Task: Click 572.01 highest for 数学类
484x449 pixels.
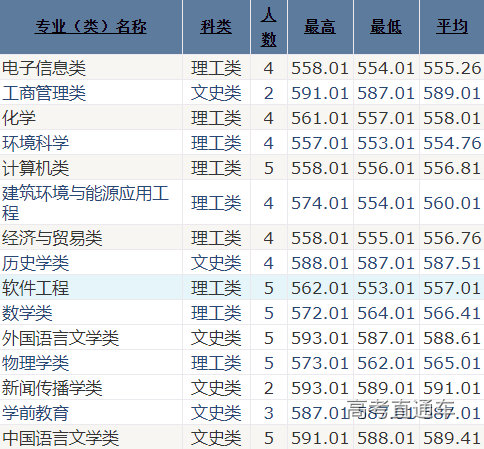Action: pyautogui.click(x=320, y=313)
